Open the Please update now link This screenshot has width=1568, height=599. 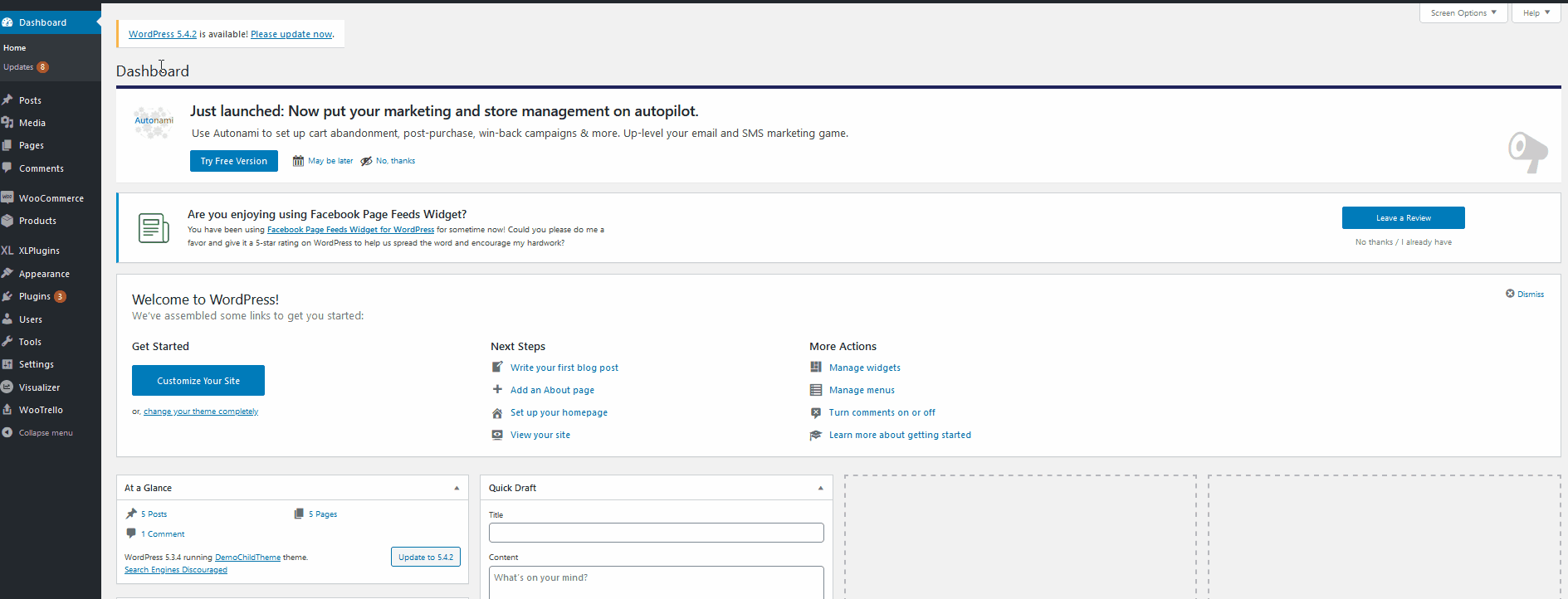coord(291,34)
